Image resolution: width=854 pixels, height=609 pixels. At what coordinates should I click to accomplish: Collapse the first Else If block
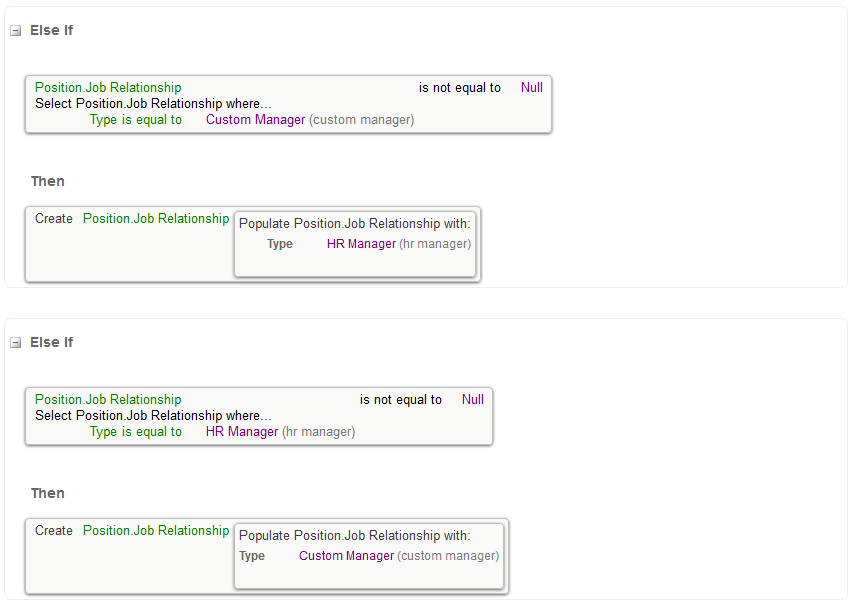point(16,31)
